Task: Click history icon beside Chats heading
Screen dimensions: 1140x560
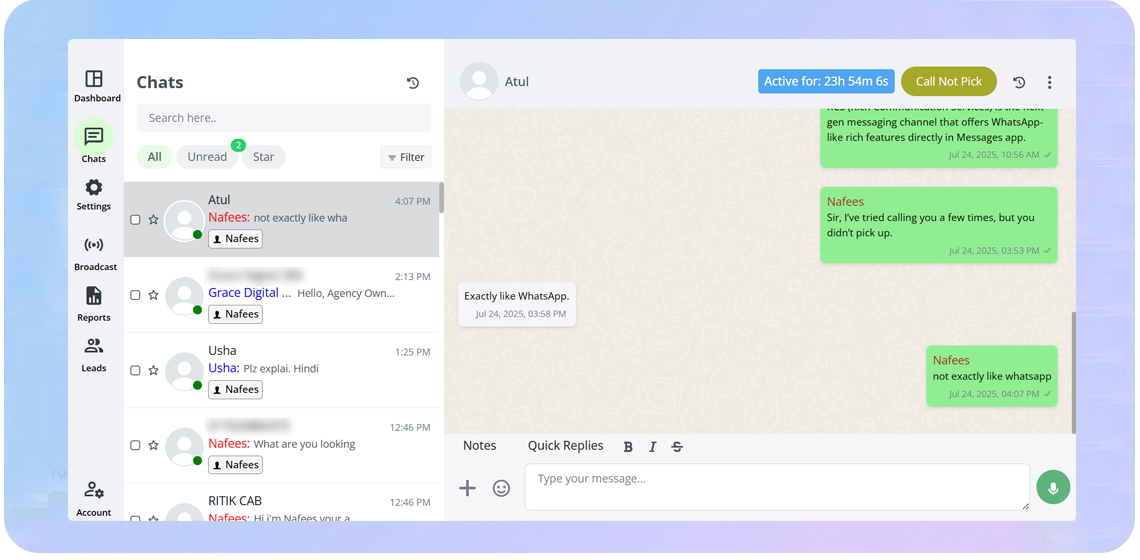Action: click(x=413, y=83)
